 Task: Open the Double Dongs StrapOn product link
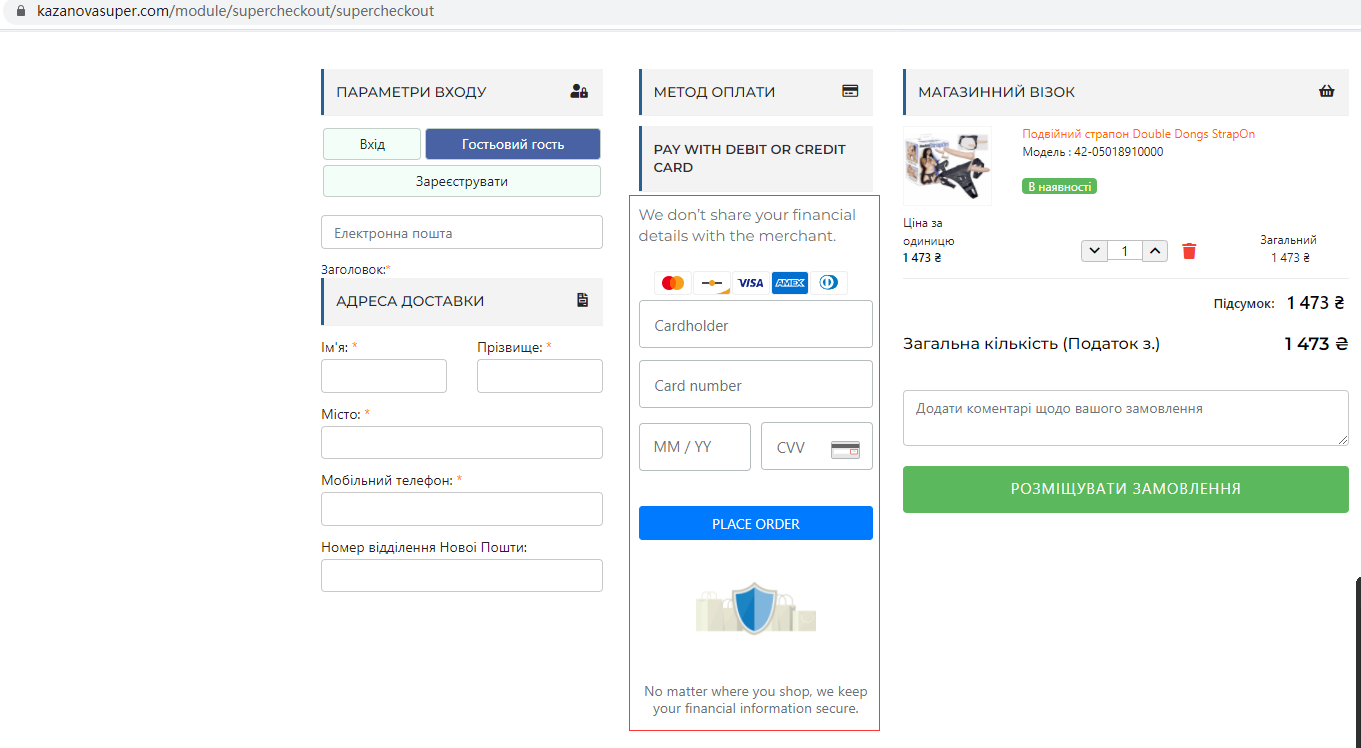[1138, 134]
